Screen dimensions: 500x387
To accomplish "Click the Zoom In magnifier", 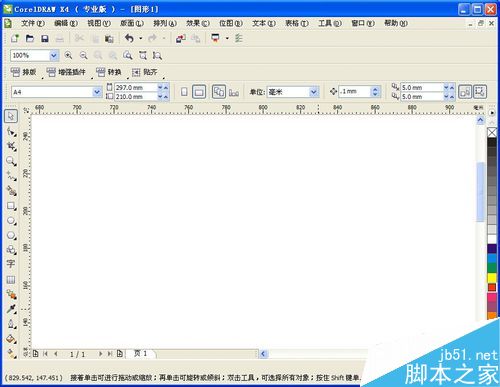I will point(68,55).
